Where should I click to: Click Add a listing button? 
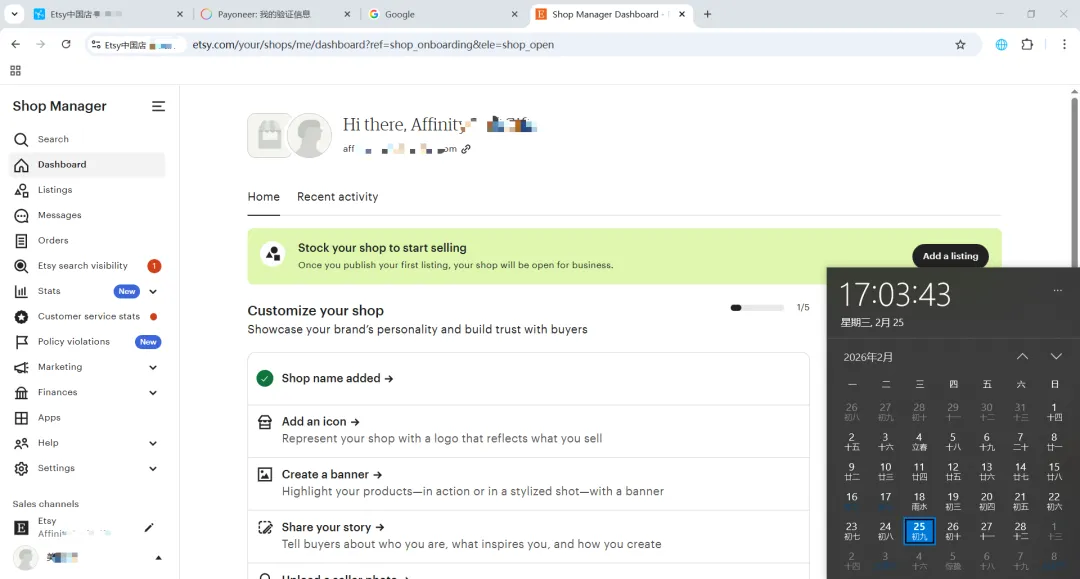click(x=950, y=256)
